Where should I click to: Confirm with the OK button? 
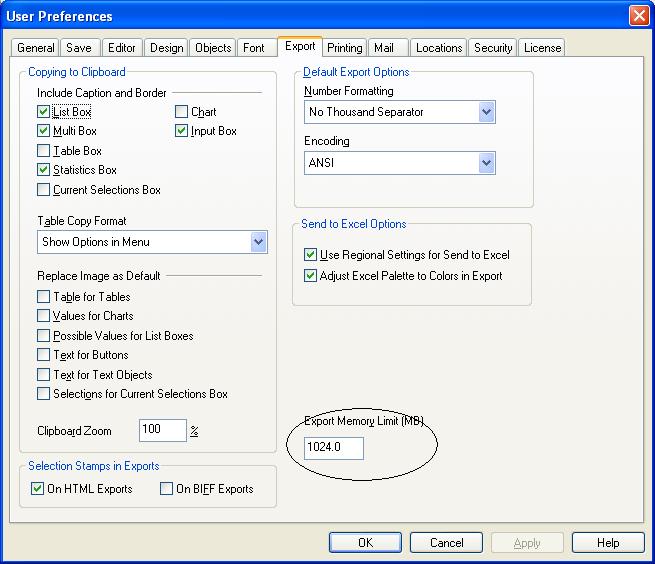tap(366, 543)
